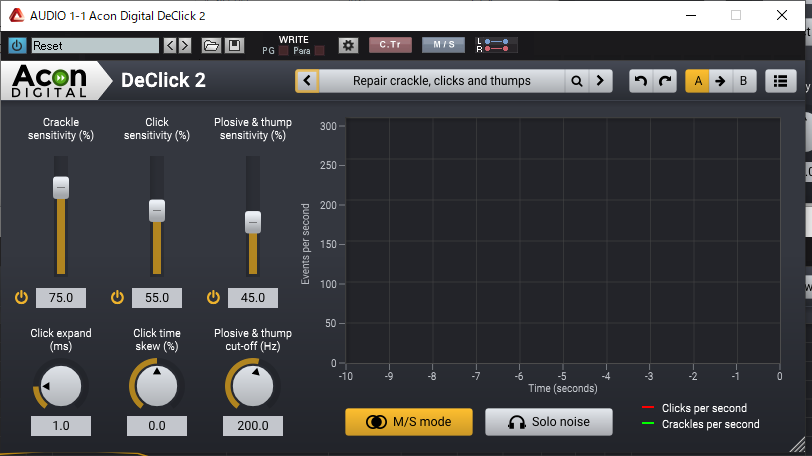Image resolution: width=812 pixels, height=456 pixels.
Task: Click the window resize grip corner
Action: [798, 444]
